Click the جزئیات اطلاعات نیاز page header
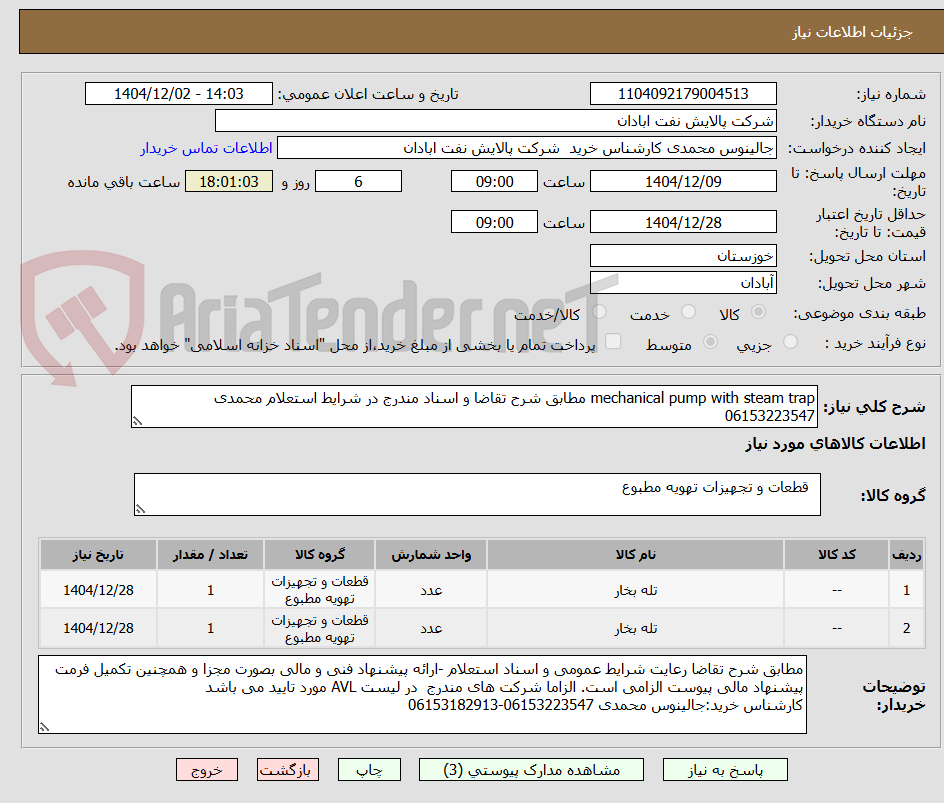The image size is (944, 803). tap(852, 32)
